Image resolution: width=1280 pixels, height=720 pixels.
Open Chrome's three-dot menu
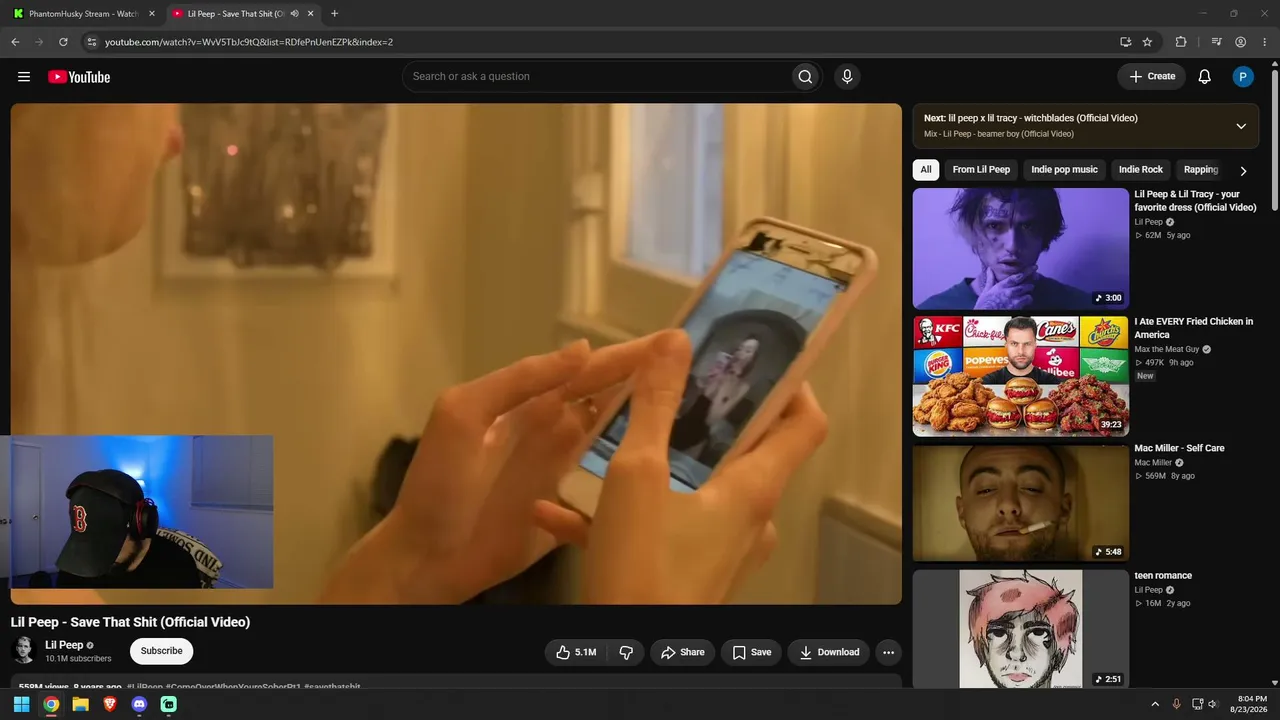coord(1265,42)
